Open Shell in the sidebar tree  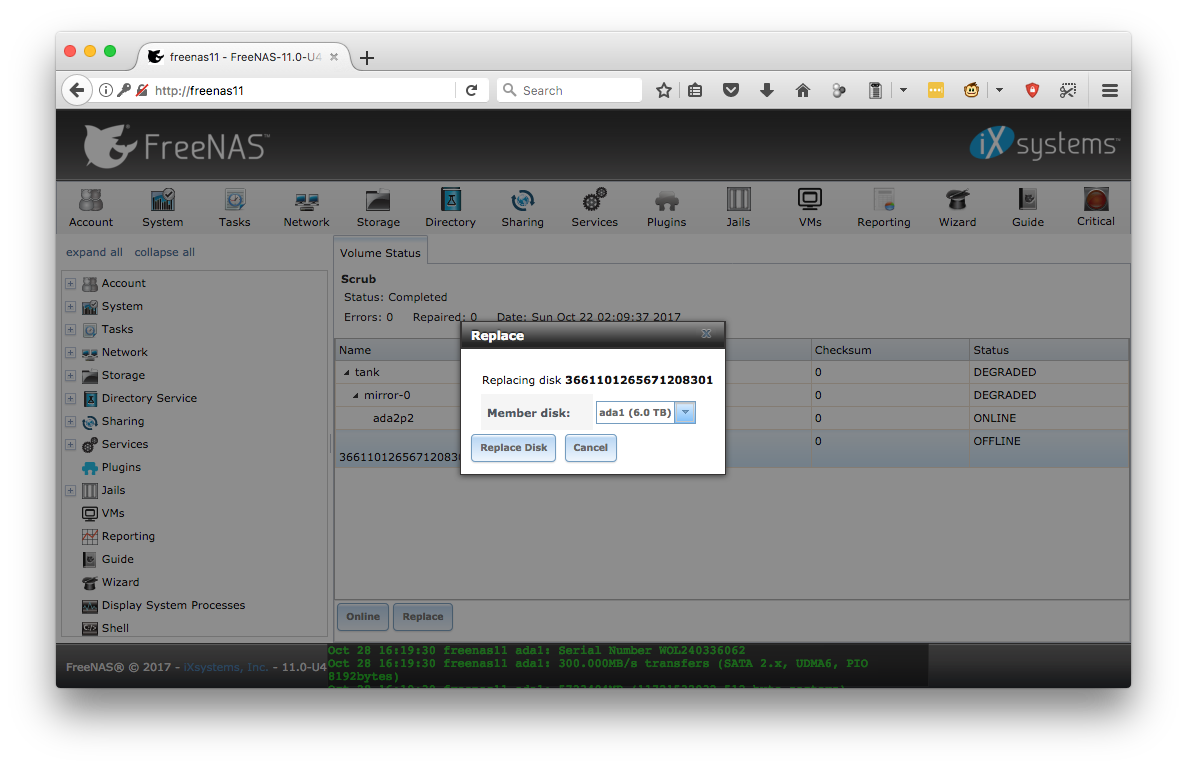pos(115,628)
